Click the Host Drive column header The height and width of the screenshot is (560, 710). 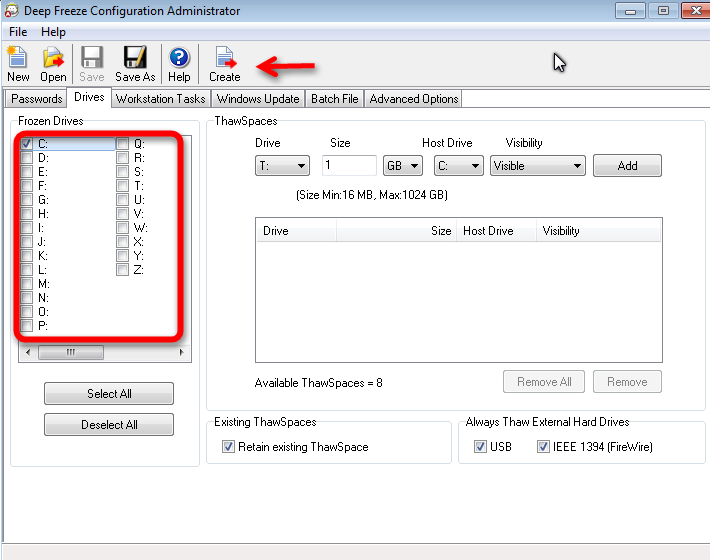[496, 231]
